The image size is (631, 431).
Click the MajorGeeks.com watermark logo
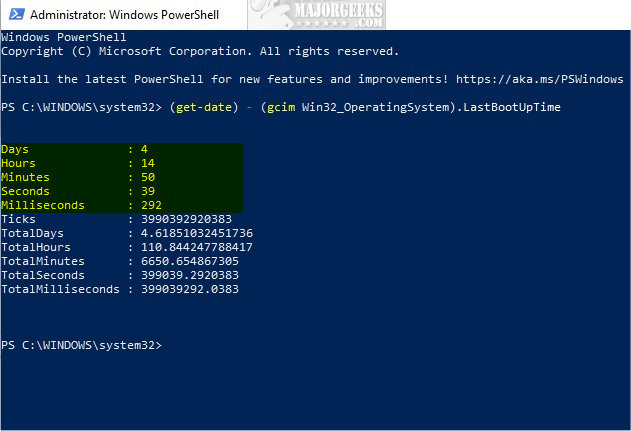pos(316,14)
